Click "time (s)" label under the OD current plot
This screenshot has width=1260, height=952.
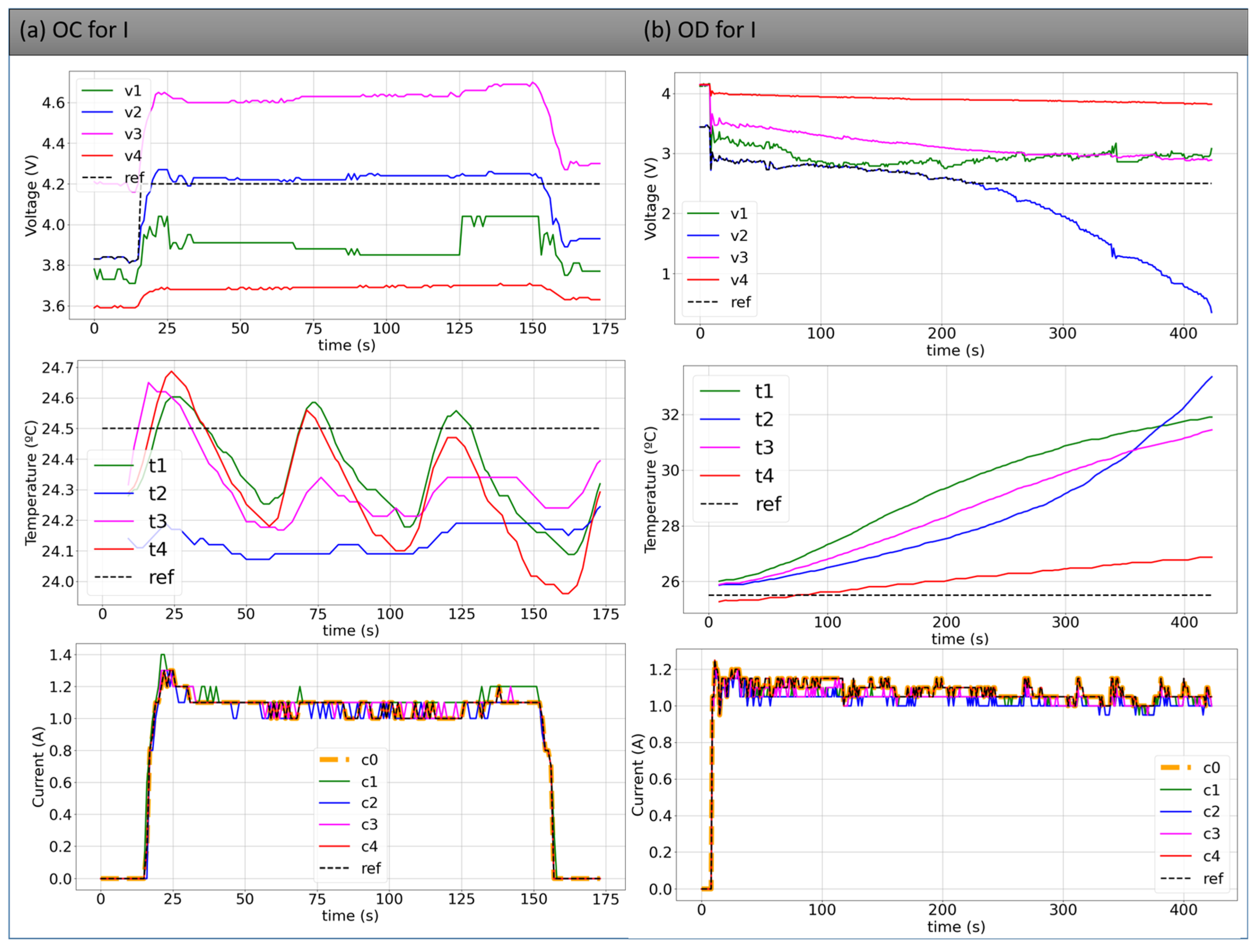[x=956, y=927]
